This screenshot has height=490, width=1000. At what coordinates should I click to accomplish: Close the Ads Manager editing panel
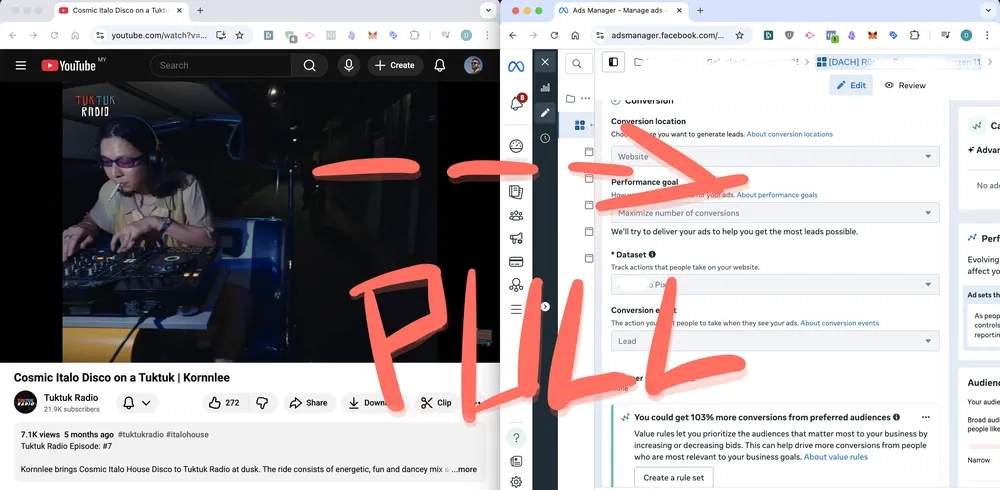tap(545, 62)
